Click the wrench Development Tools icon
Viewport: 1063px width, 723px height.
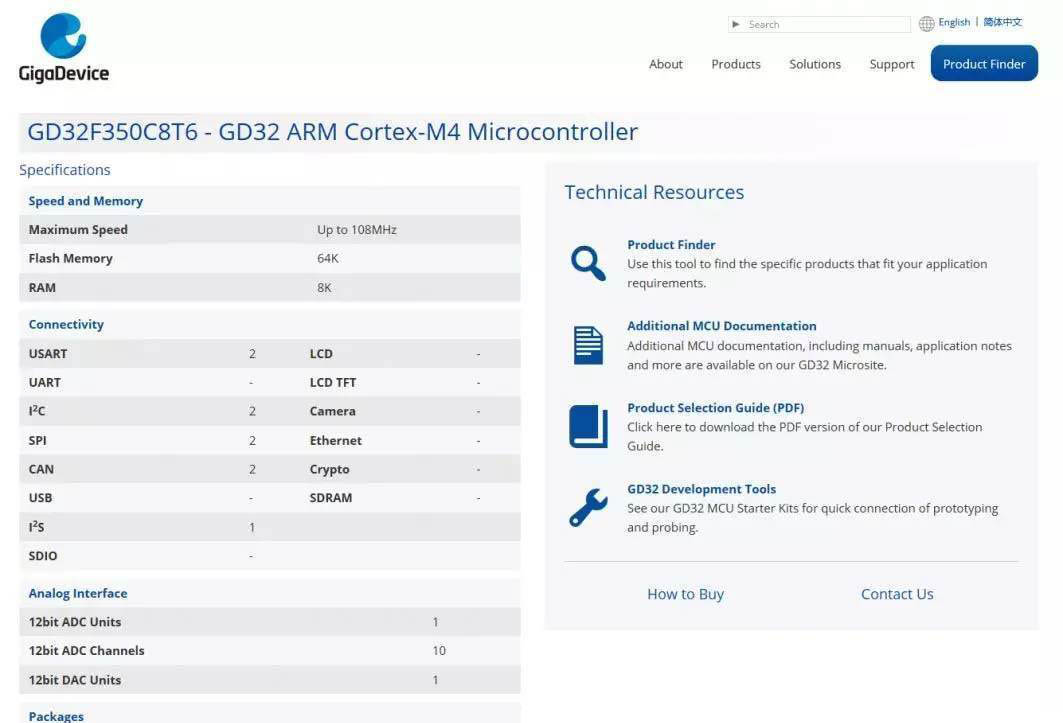pos(588,507)
